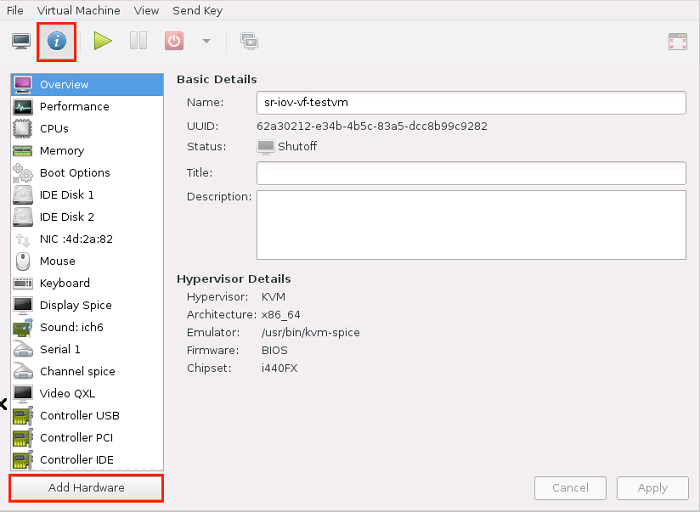Screen dimensions: 700x512
Task: Click the Display Spice screen icon
Action: pos(23,305)
